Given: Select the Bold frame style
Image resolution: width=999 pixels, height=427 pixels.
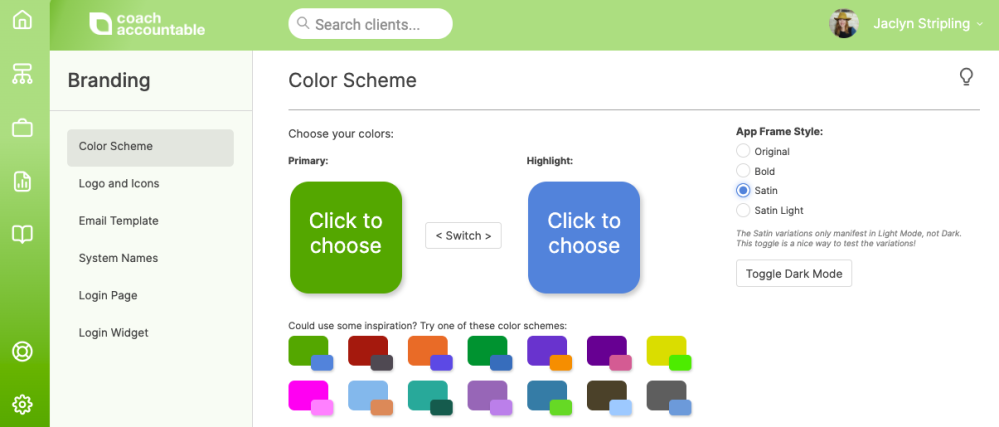Looking at the screenshot, I should (x=743, y=171).
